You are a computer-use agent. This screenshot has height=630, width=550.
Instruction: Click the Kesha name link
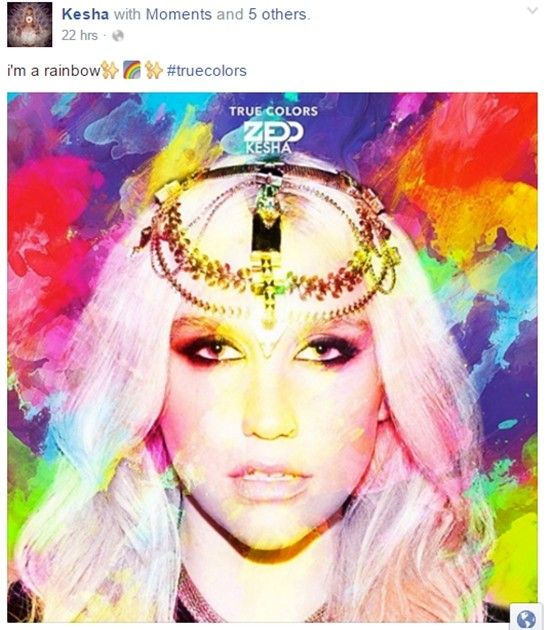coord(85,14)
